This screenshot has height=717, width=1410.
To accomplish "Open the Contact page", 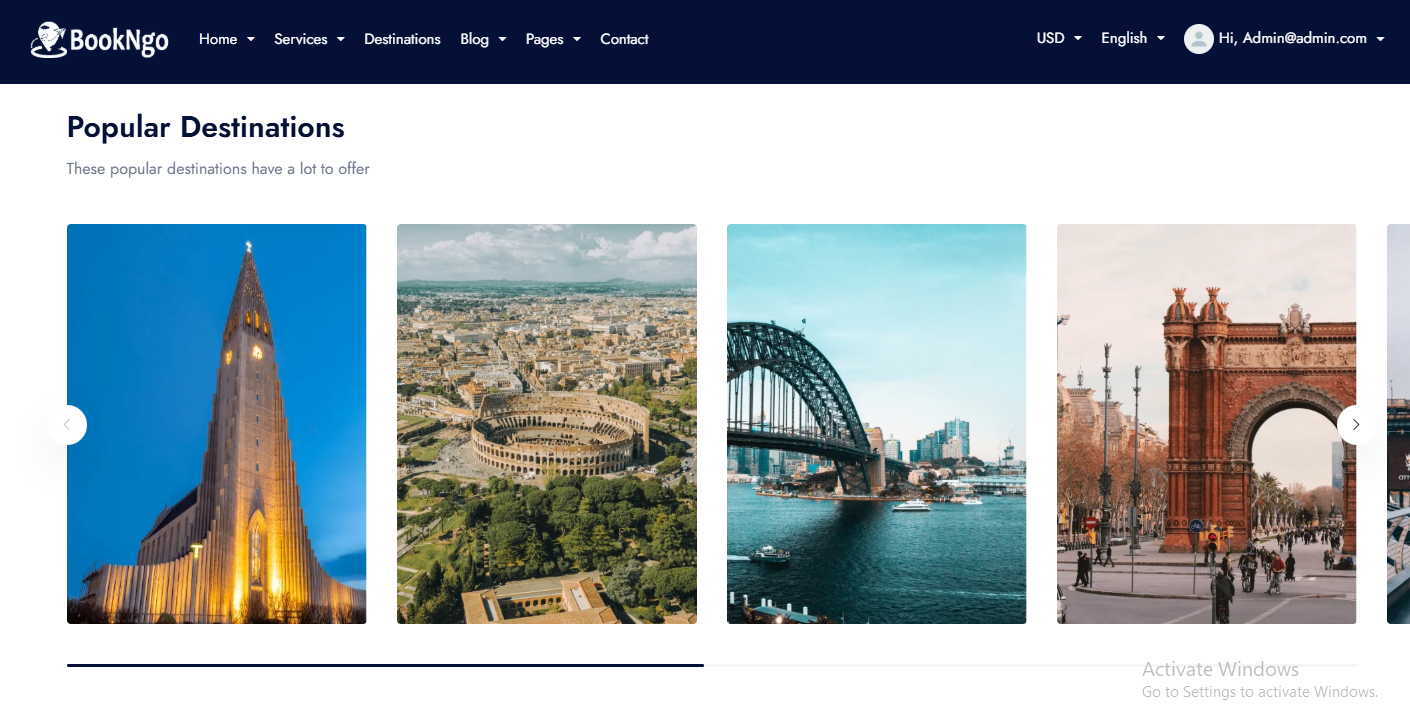I will tap(624, 39).
